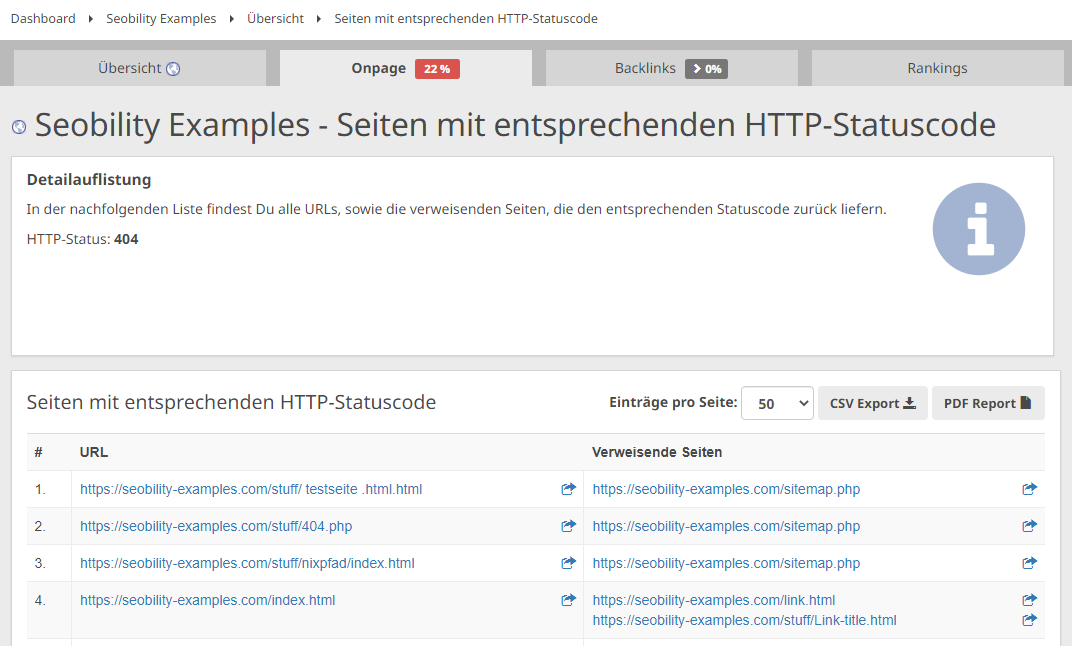Click CSV Export button
The image size is (1072, 646).
pos(872,403)
